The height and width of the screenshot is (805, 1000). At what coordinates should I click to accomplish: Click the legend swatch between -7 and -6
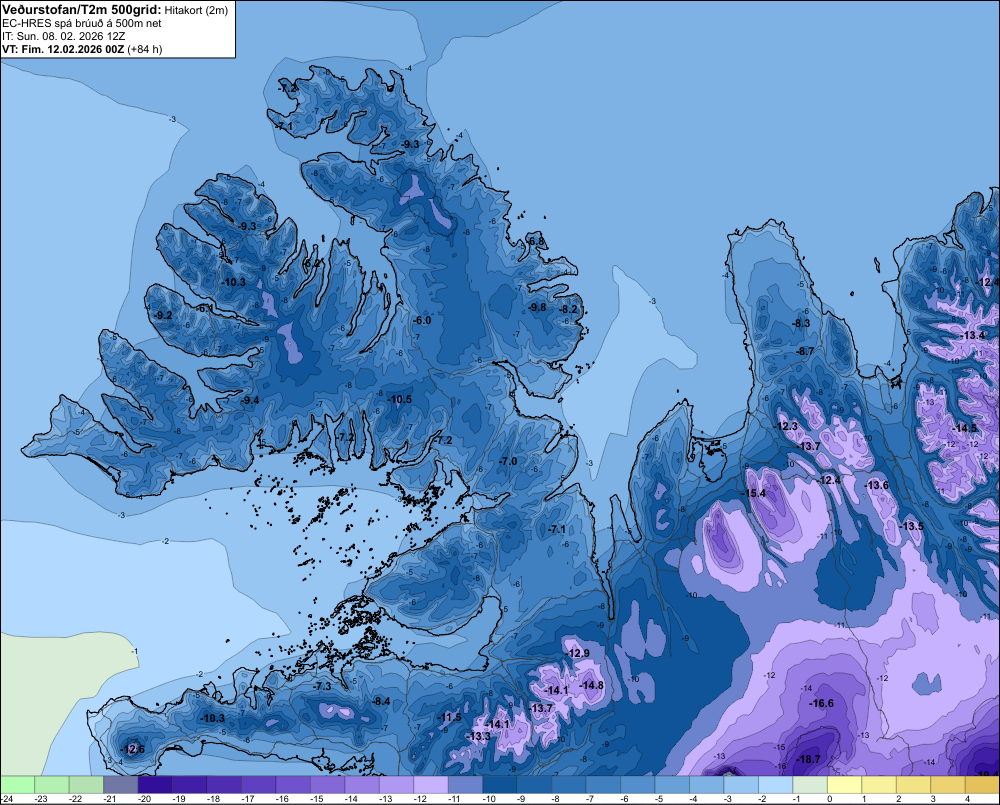[603, 784]
